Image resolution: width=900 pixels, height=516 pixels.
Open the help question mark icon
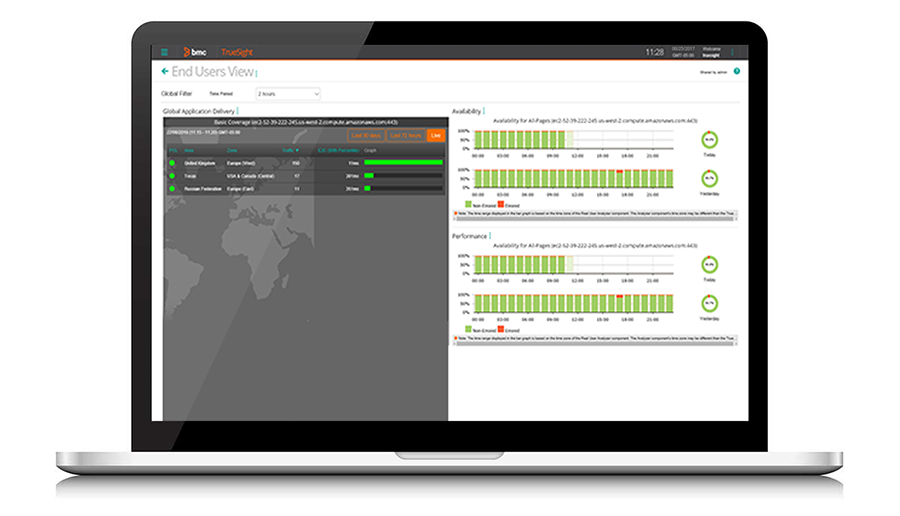tap(736, 72)
